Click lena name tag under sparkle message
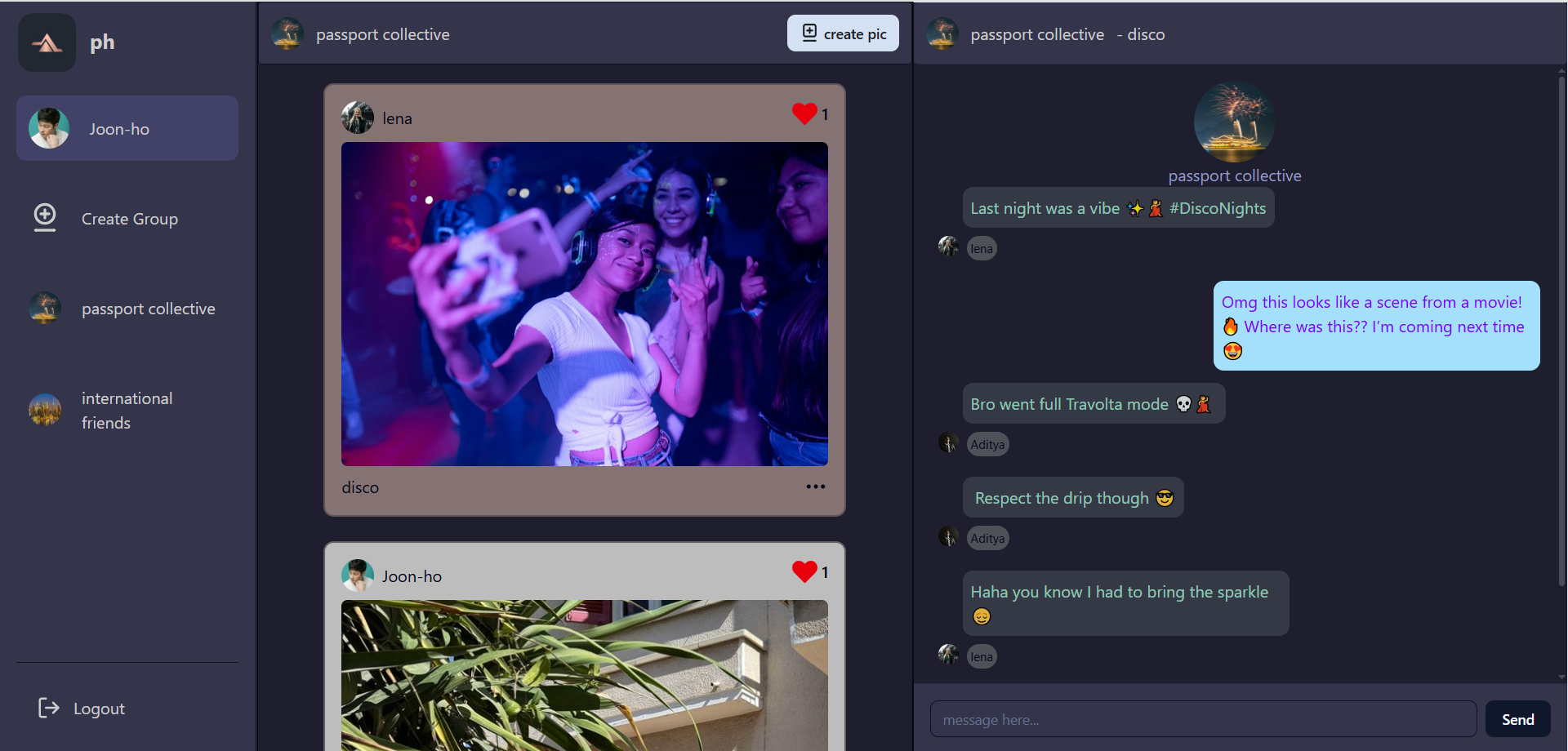Viewport: 1568px width, 751px height. [x=982, y=656]
